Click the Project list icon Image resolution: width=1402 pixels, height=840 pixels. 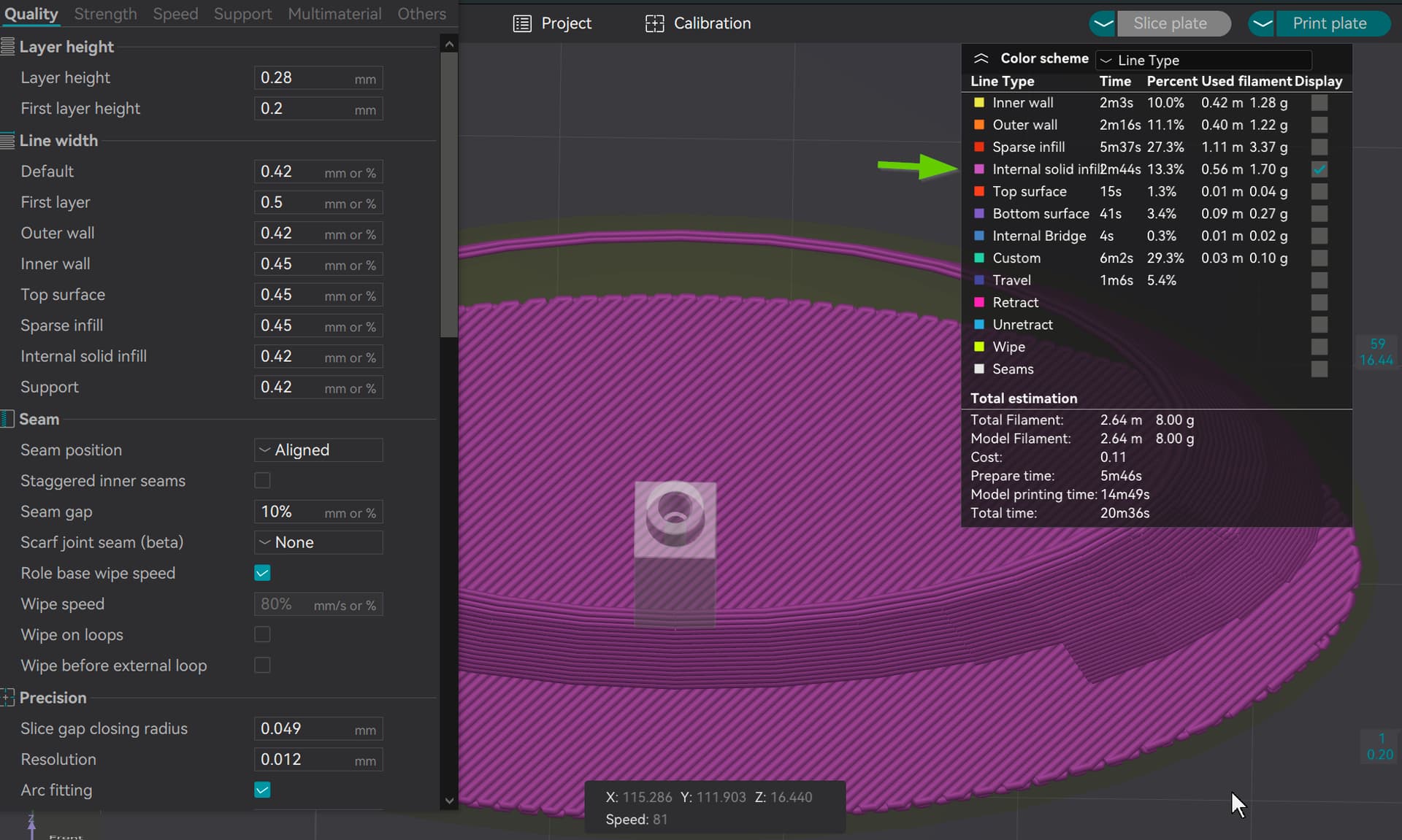click(x=522, y=23)
